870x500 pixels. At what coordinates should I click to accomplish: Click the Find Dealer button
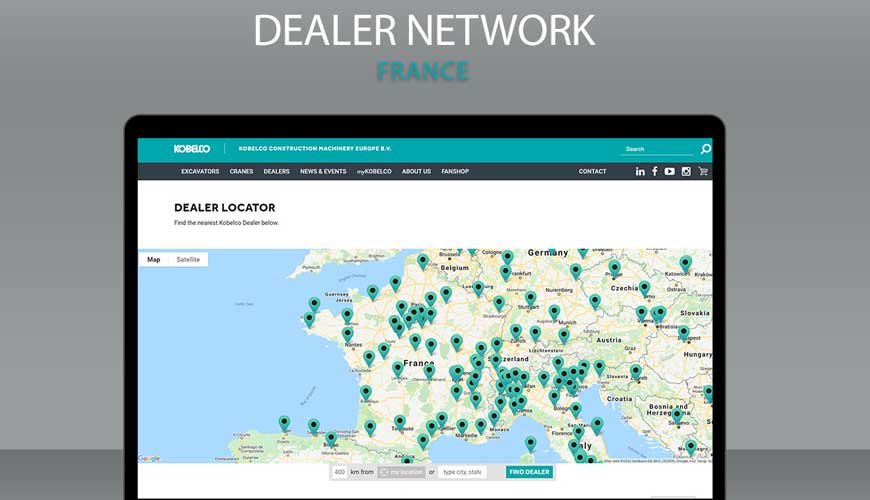[x=529, y=472]
